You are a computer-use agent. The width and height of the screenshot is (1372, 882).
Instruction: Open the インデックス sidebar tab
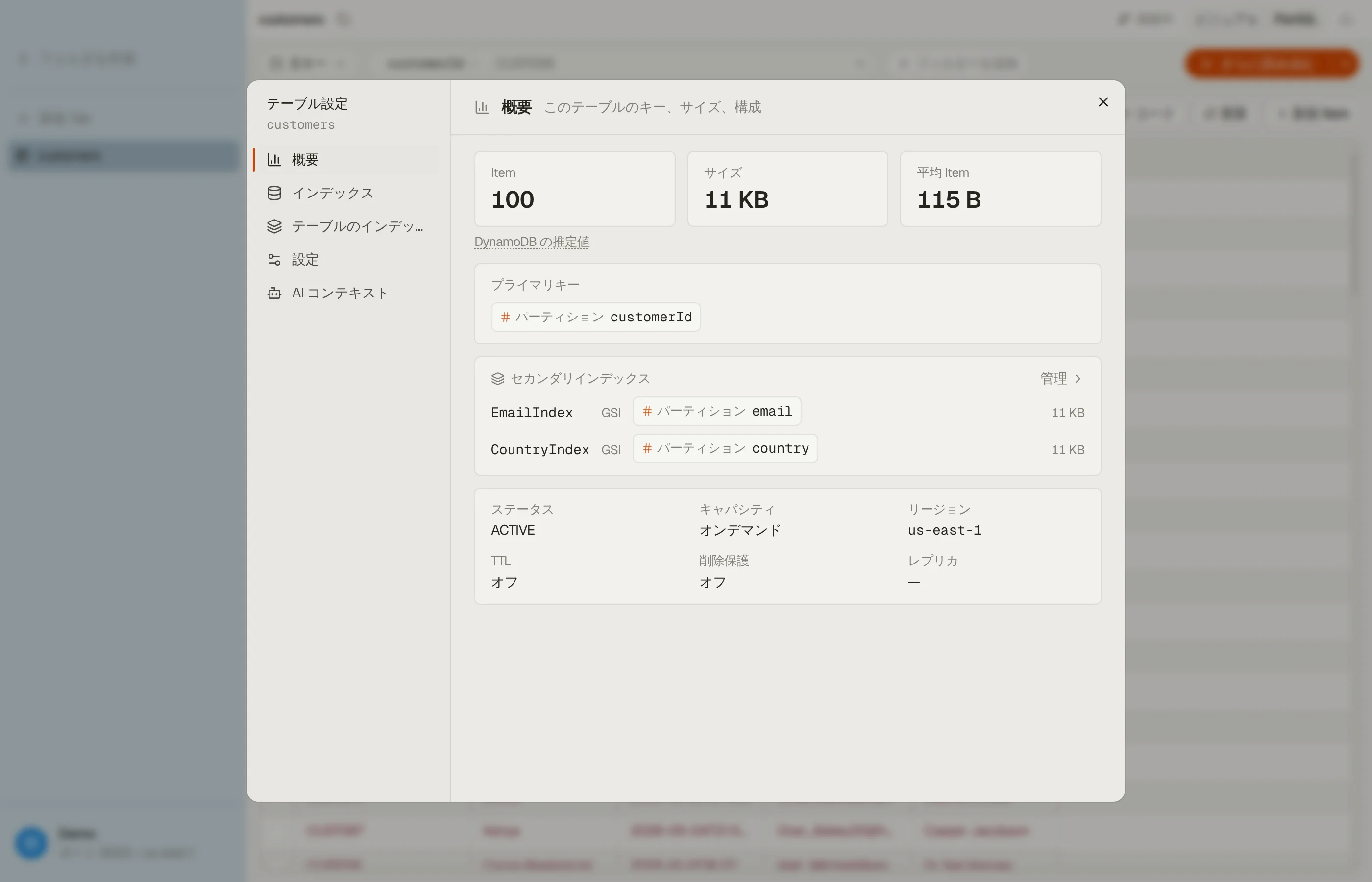pyautogui.click(x=346, y=193)
